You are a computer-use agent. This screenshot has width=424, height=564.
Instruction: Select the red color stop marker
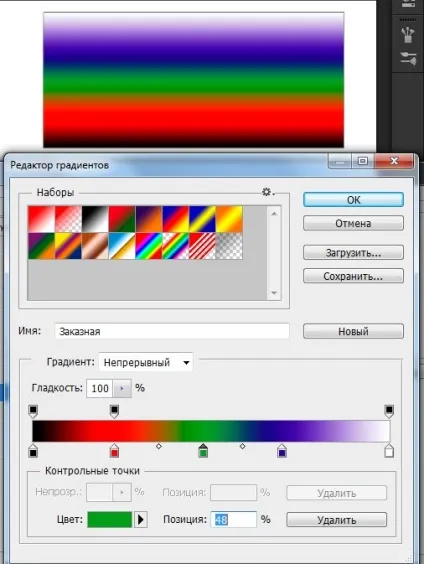[114, 450]
